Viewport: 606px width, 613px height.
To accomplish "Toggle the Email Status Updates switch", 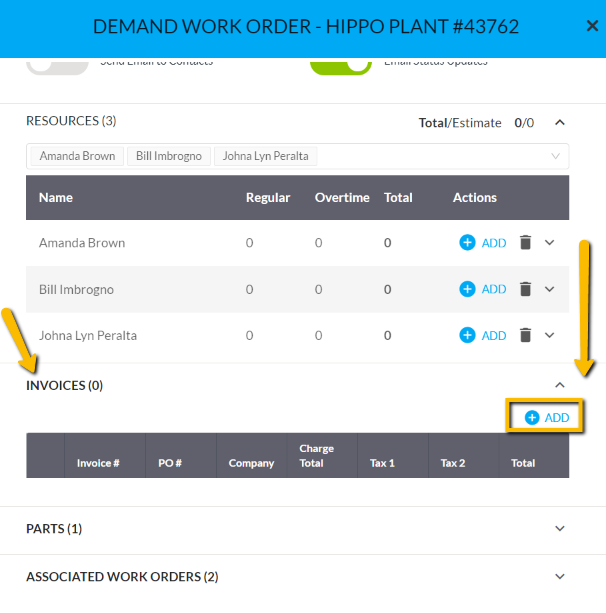I will click(x=341, y=66).
